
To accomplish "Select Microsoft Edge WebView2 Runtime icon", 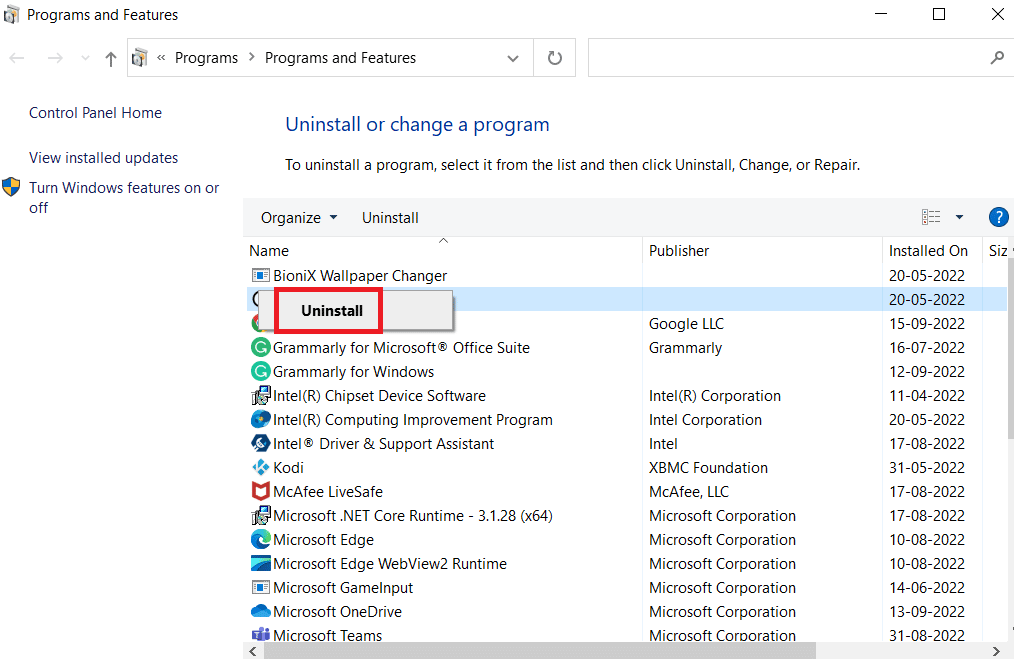I will coord(260,563).
